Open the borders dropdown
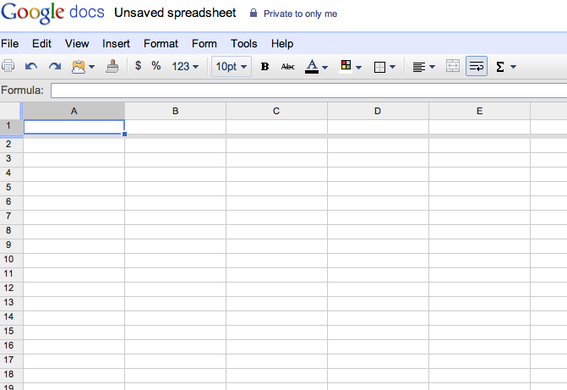This screenshot has width=567, height=390. tap(384, 67)
